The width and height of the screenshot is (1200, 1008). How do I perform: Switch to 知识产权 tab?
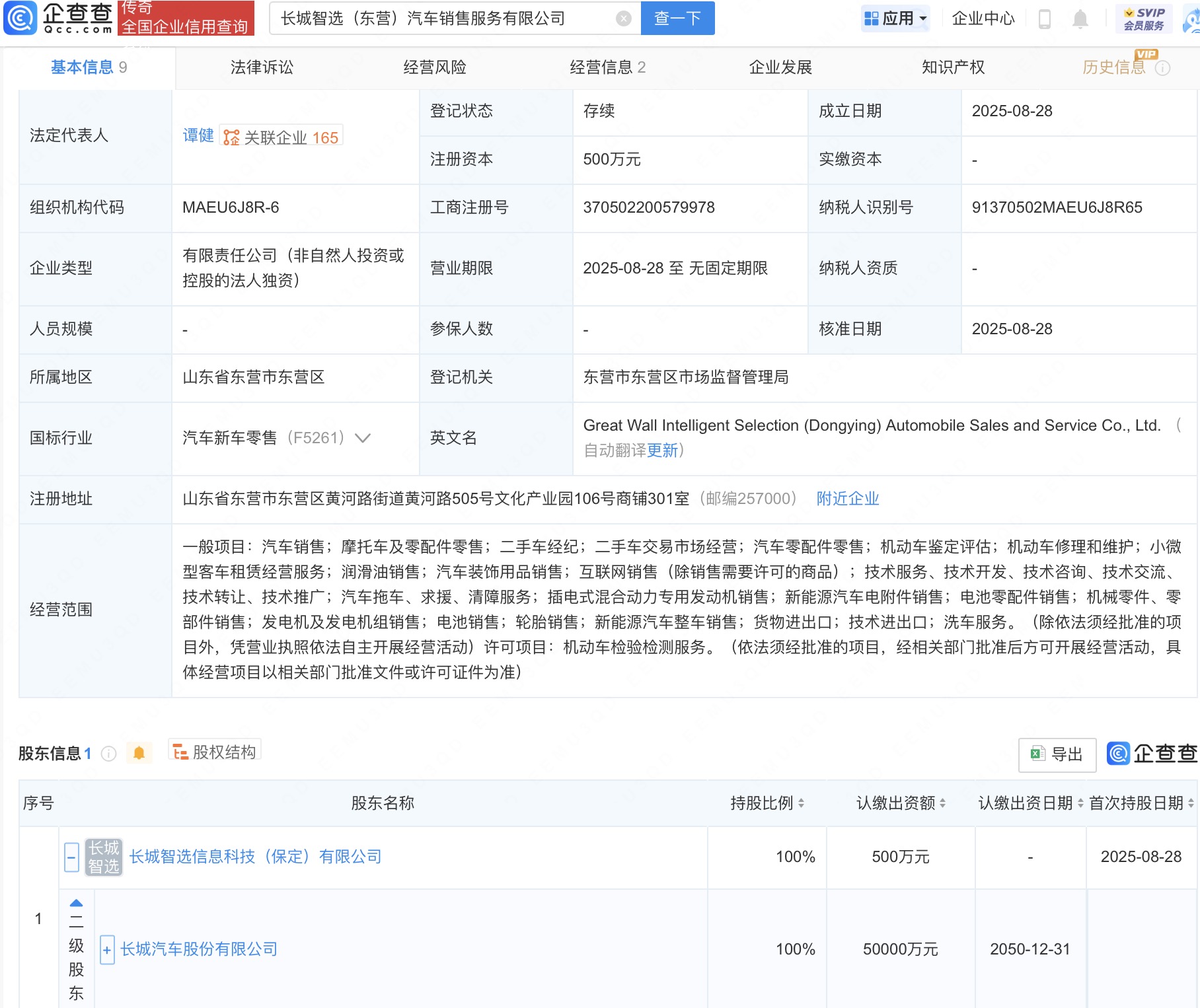(x=953, y=67)
